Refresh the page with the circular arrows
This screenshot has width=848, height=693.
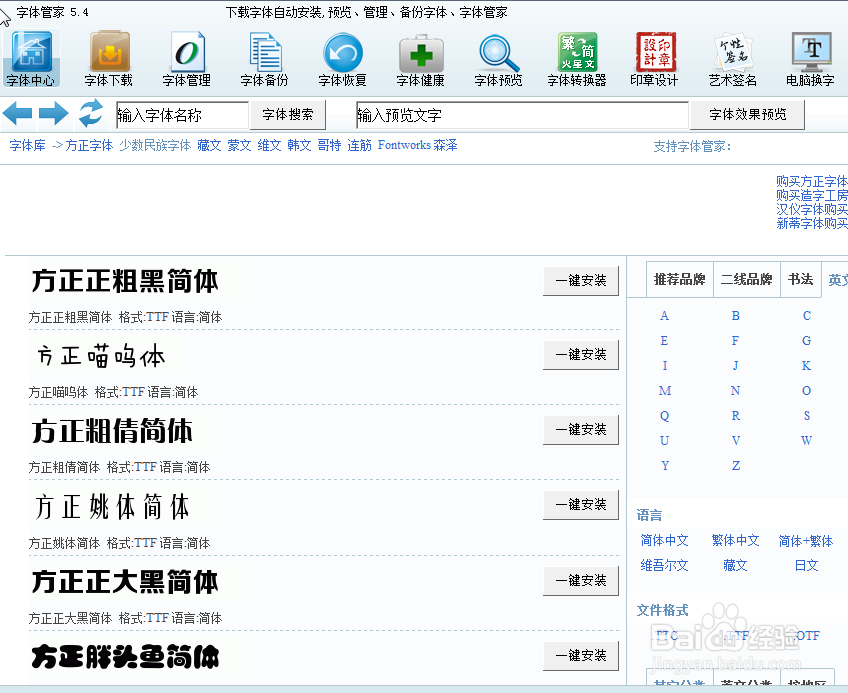tap(91, 113)
